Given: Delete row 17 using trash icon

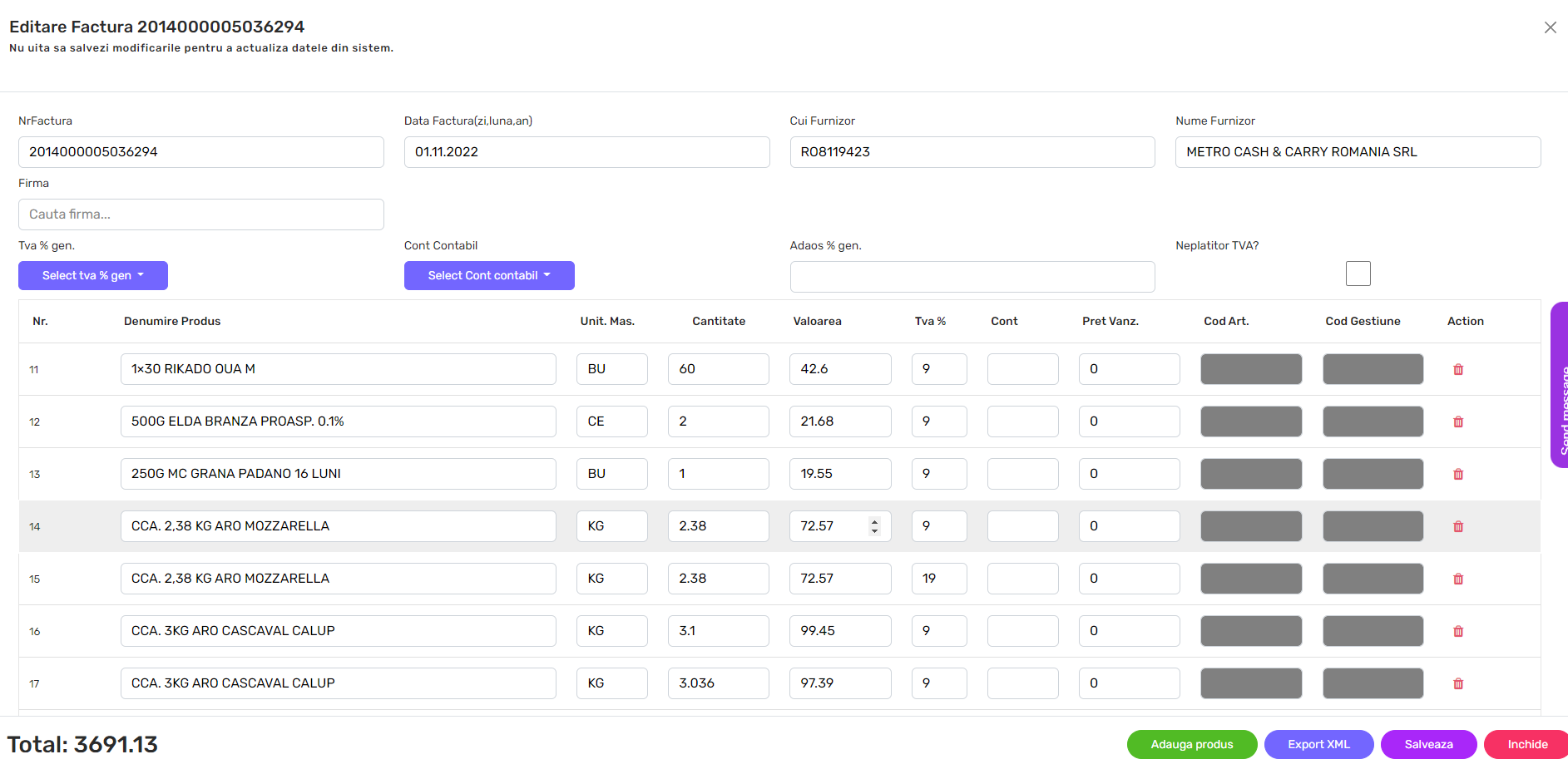Looking at the screenshot, I should 1457,683.
